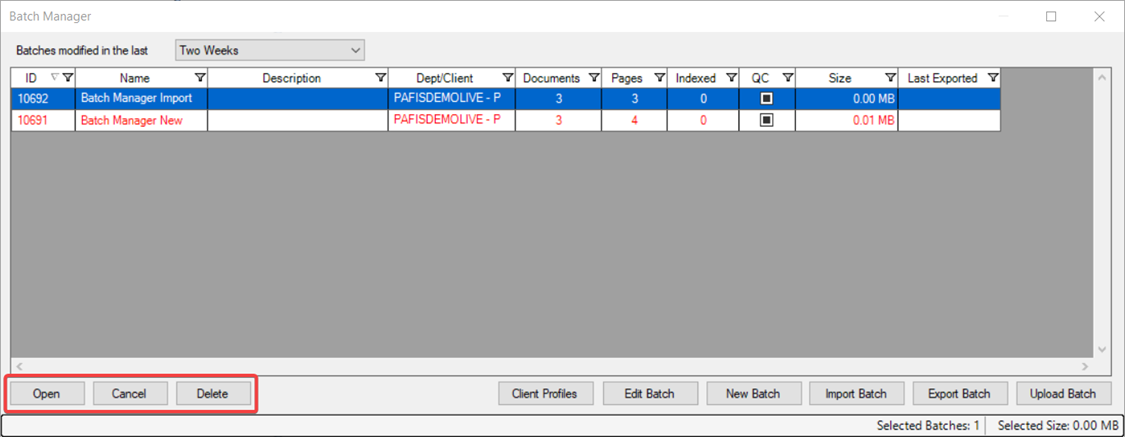This screenshot has height=437, width=1125.
Task: Click the Pages column filter icon
Action: 659,78
